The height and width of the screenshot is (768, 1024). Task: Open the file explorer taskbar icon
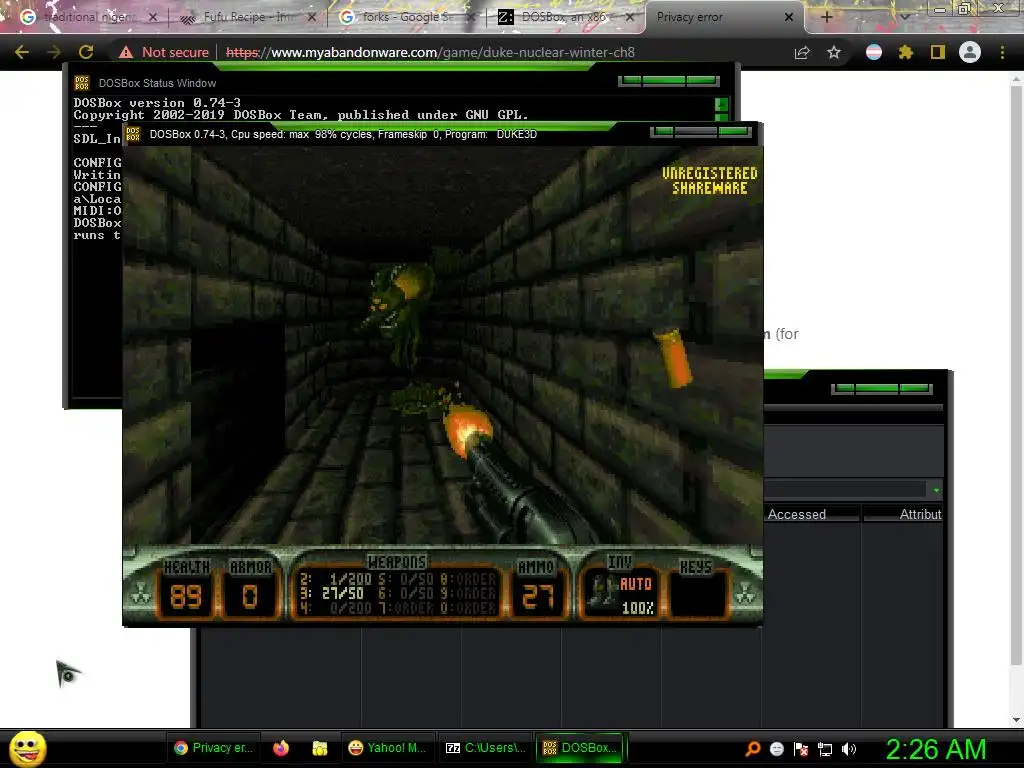319,748
